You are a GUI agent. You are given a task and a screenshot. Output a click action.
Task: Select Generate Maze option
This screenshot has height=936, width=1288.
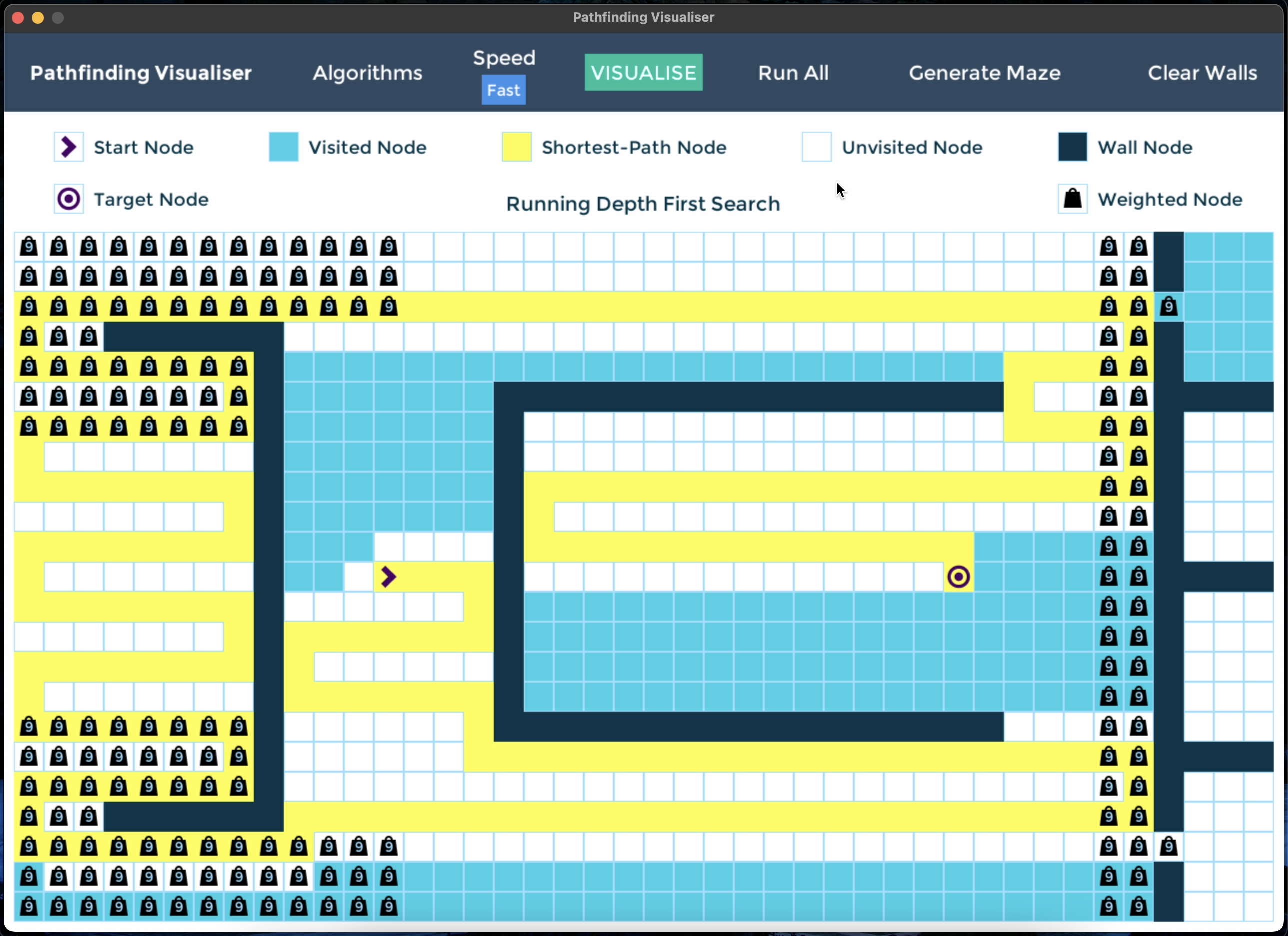(x=984, y=72)
